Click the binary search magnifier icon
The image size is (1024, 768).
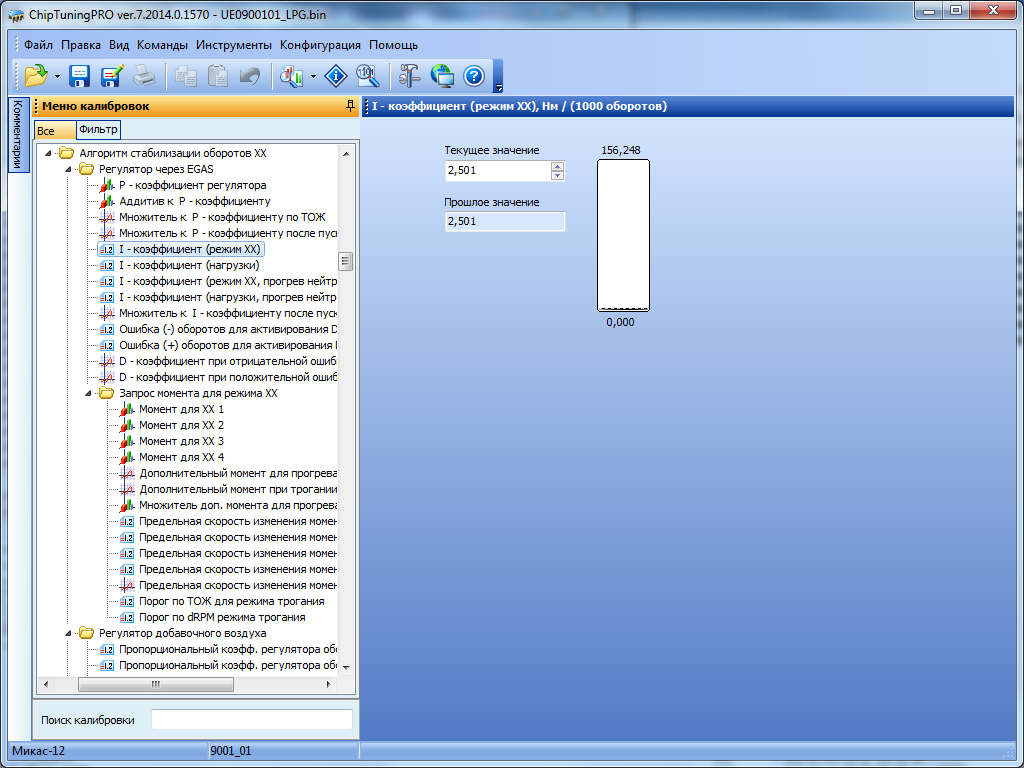pyautogui.click(x=367, y=76)
